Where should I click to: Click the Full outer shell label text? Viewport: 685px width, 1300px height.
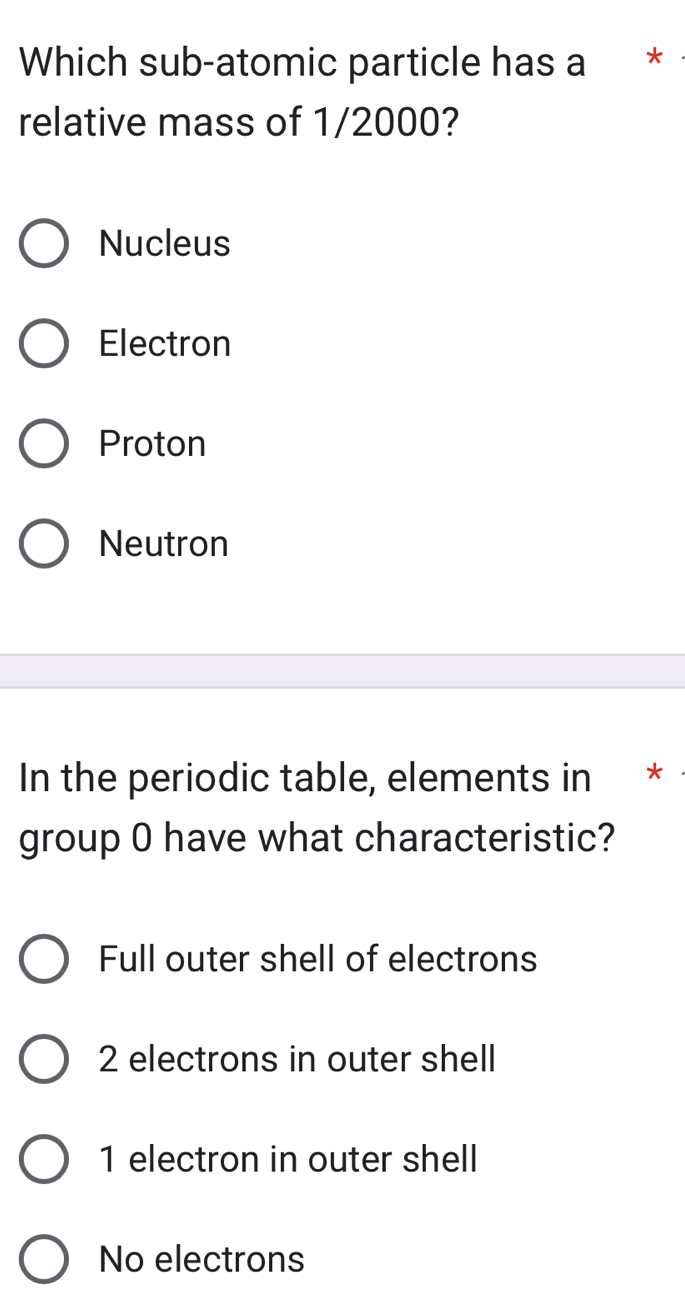coord(317,959)
